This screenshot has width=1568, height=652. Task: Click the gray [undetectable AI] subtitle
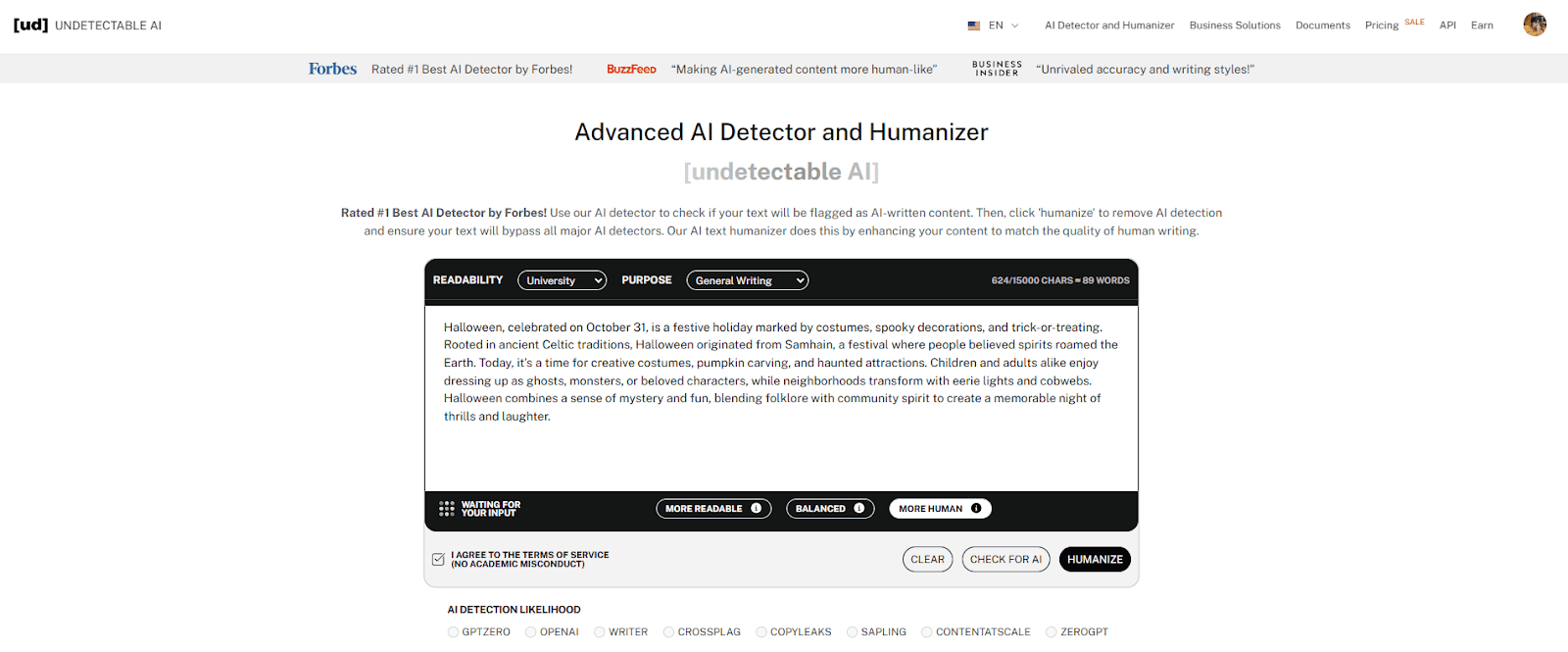point(781,172)
